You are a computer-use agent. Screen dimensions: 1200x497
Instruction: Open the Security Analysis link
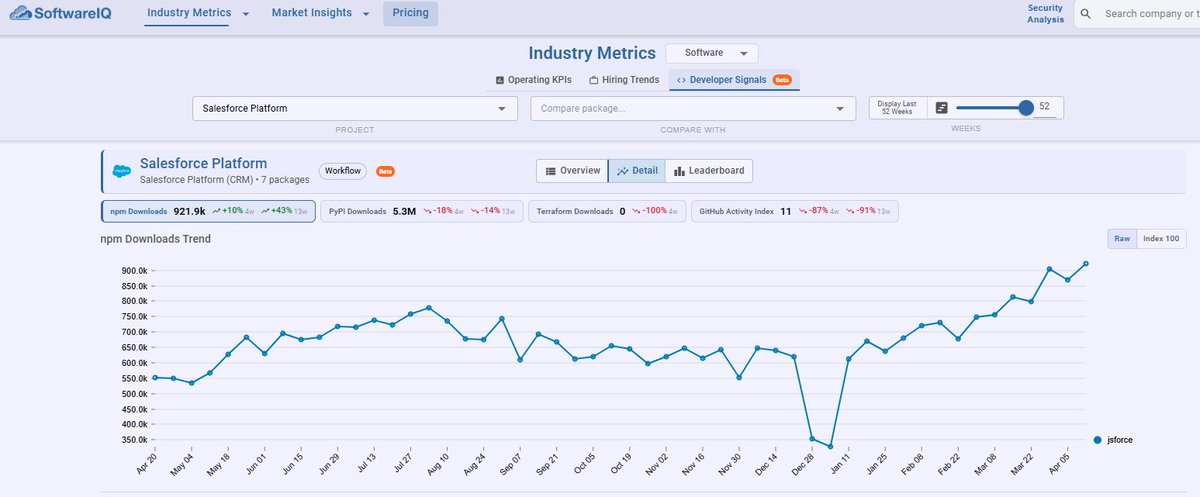coord(1046,13)
